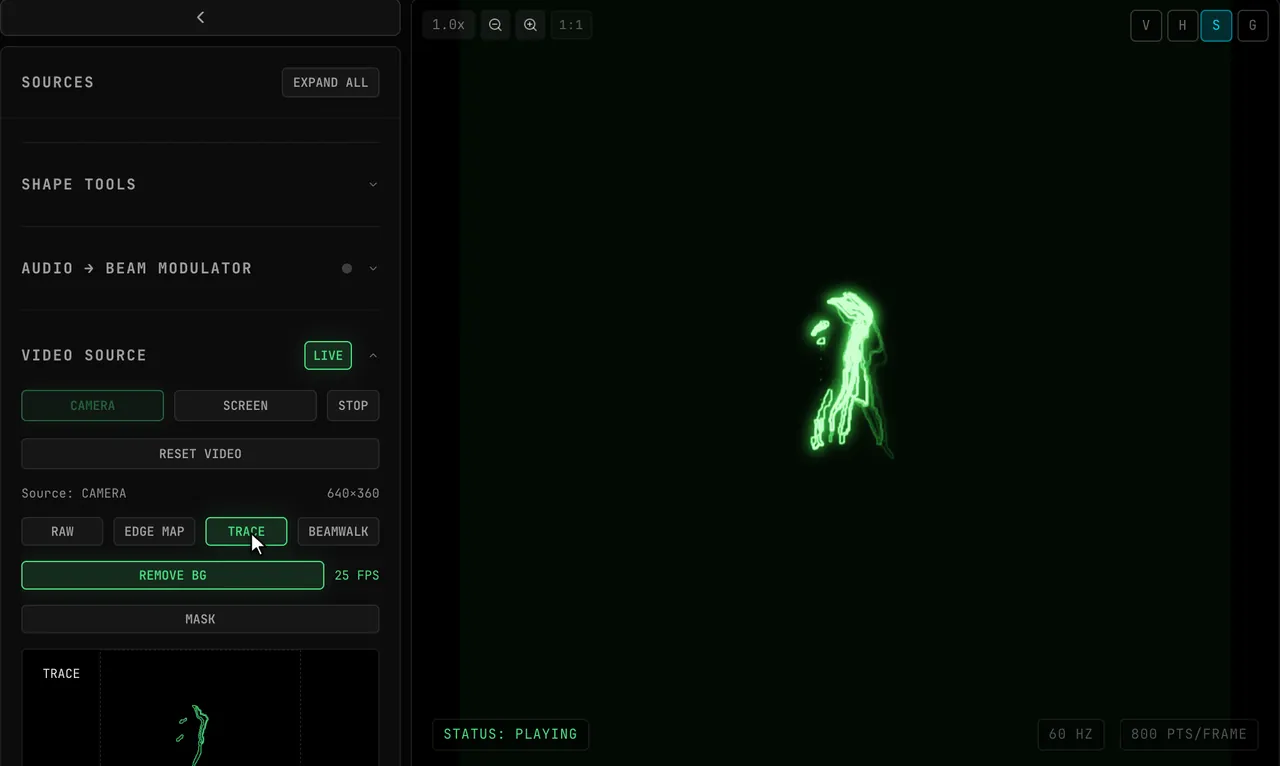Click the 800 PTS/FRAME readout
The width and height of the screenshot is (1280, 766).
(1188, 734)
